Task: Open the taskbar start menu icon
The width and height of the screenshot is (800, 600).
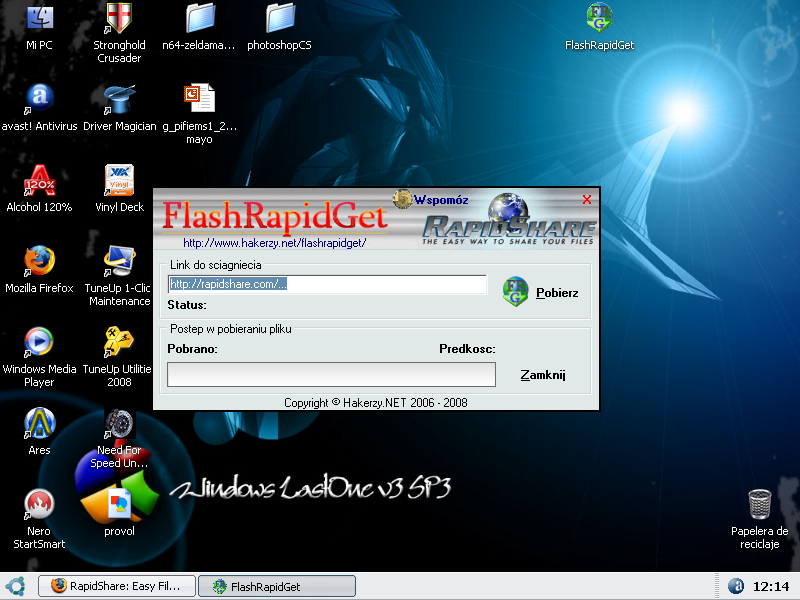Action: pos(15,586)
